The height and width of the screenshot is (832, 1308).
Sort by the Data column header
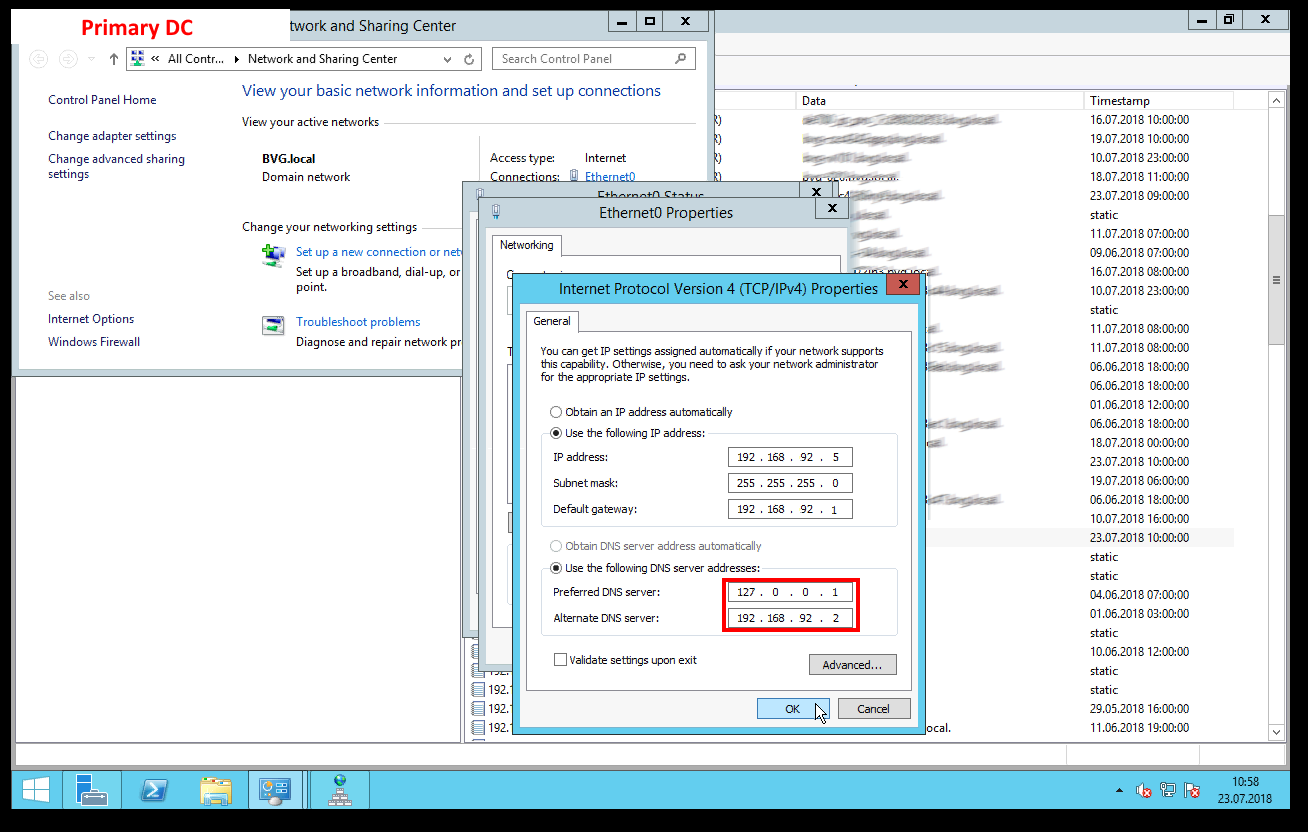(x=940, y=101)
